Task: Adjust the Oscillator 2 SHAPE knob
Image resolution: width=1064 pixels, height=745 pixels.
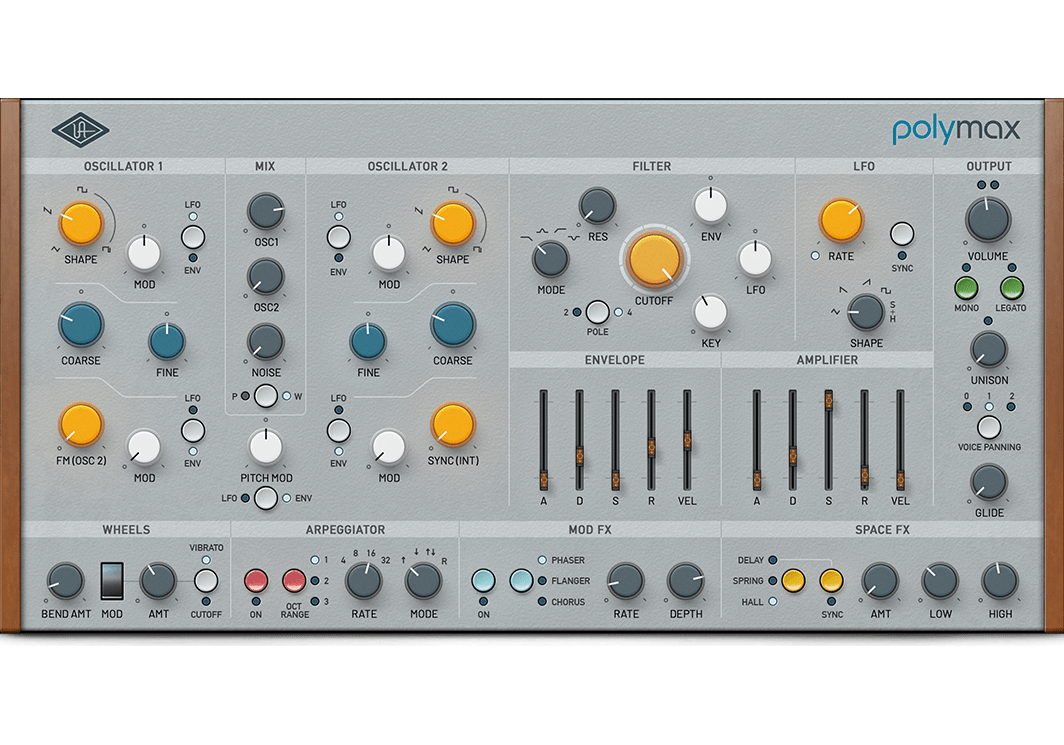Action: point(453,223)
